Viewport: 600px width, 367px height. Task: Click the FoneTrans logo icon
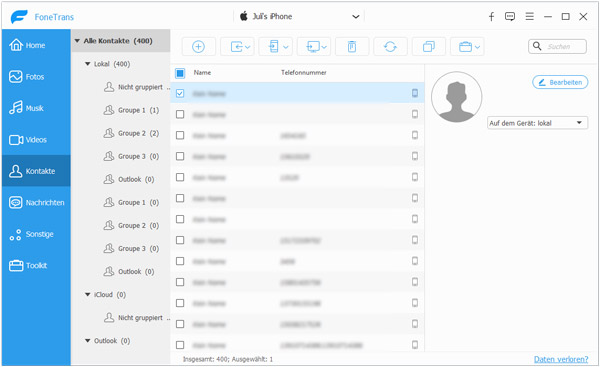pyautogui.click(x=19, y=17)
